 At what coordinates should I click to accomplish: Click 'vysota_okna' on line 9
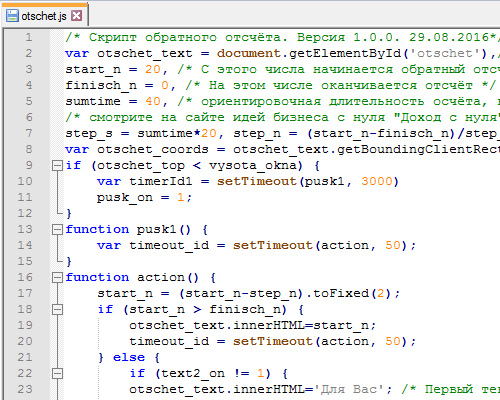pos(253,166)
